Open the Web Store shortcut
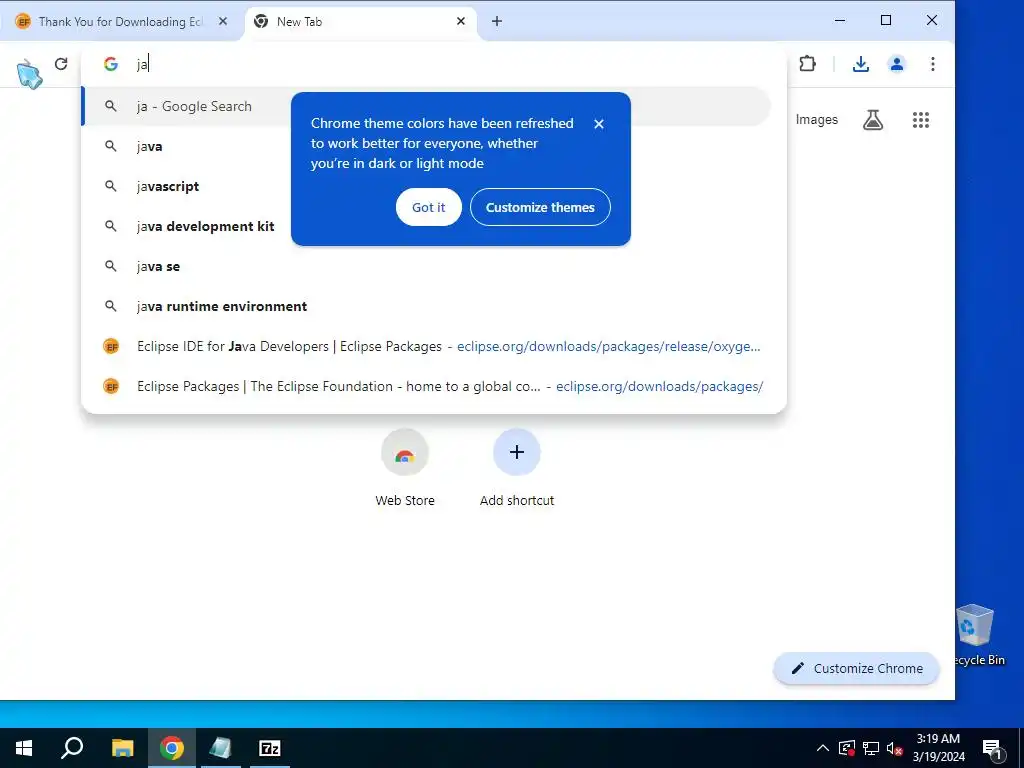Viewport: 1024px width, 768px height. 405,468
